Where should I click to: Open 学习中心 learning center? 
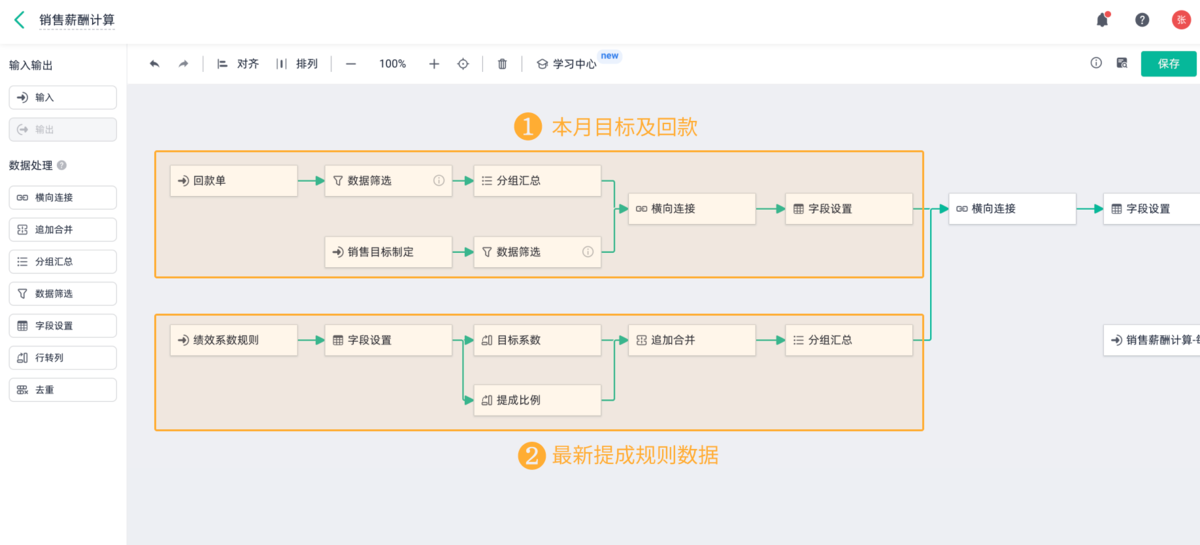[x=567, y=64]
